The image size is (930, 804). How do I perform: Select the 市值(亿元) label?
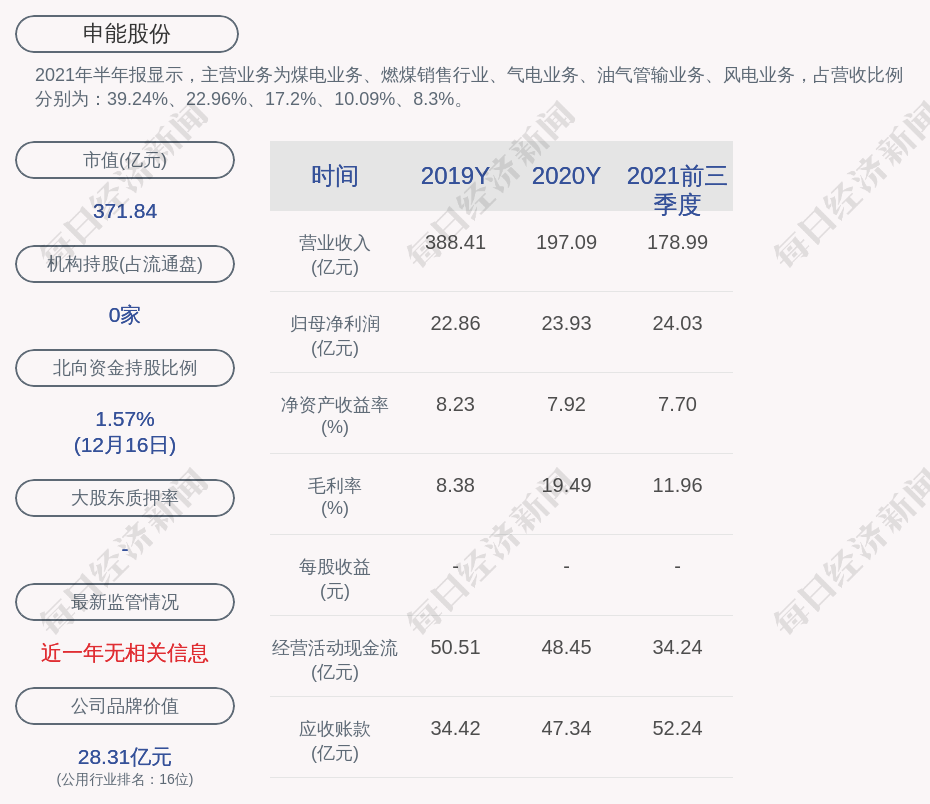coord(125,160)
